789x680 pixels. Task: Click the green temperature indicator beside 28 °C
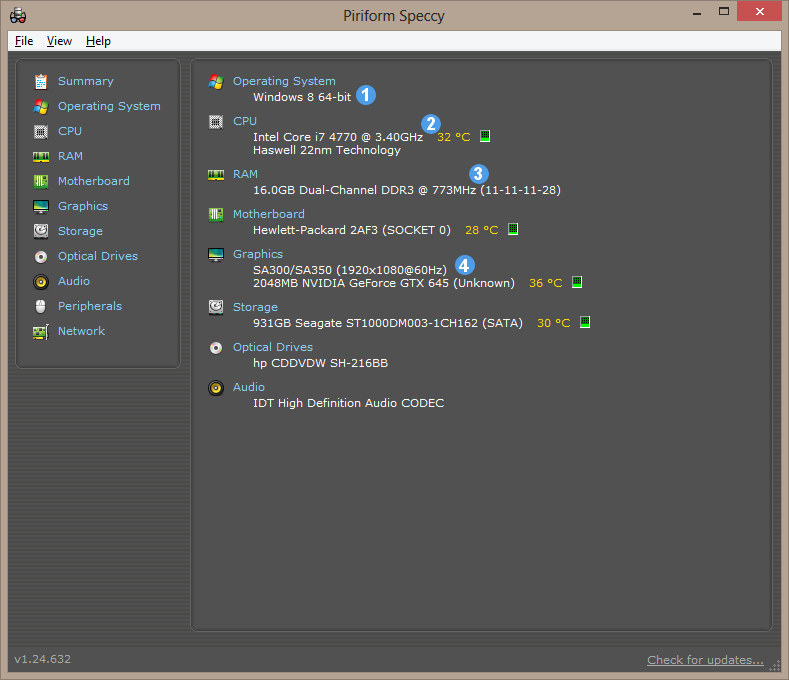513,229
